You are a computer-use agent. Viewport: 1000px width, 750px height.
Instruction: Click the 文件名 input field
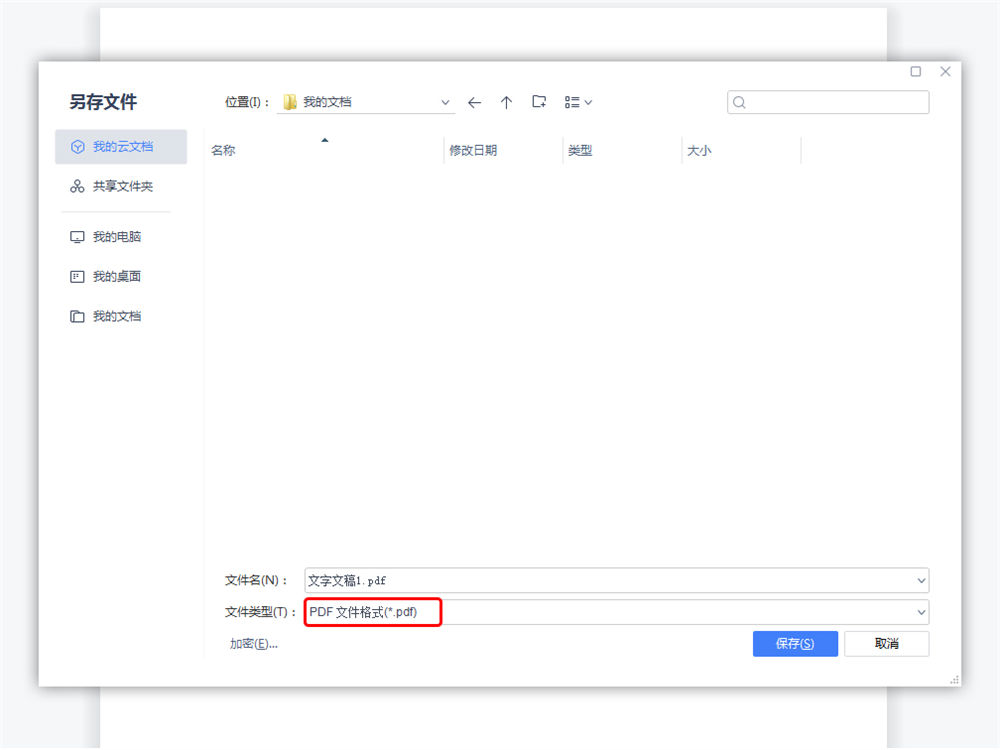pos(608,580)
